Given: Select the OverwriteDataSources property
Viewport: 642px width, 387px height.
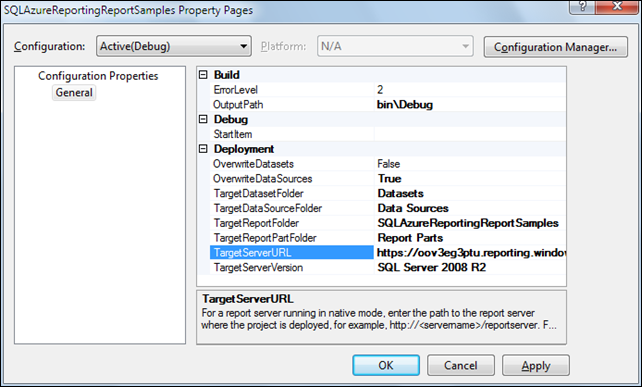Looking at the screenshot, I should click(x=292, y=179).
